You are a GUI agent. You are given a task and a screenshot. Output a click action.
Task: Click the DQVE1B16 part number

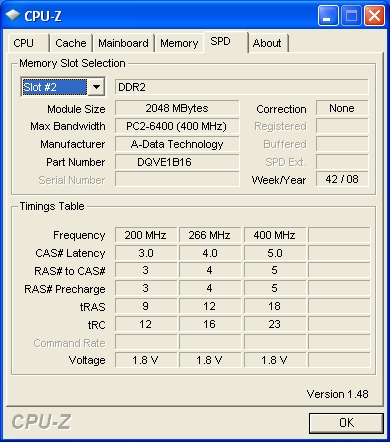click(177, 162)
